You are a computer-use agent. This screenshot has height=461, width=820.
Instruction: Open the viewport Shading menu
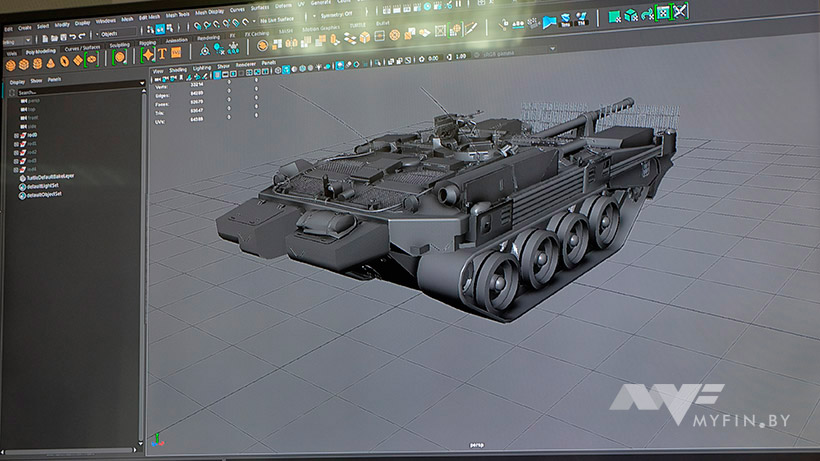point(177,70)
